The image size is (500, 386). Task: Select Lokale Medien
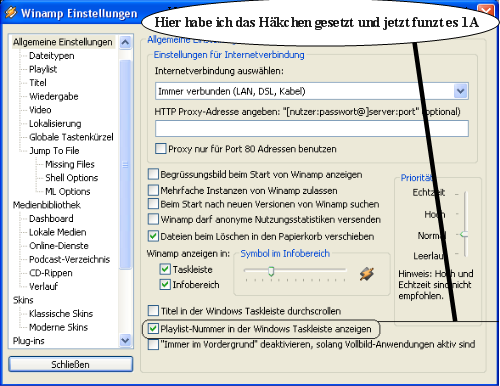tap(58, 232)
